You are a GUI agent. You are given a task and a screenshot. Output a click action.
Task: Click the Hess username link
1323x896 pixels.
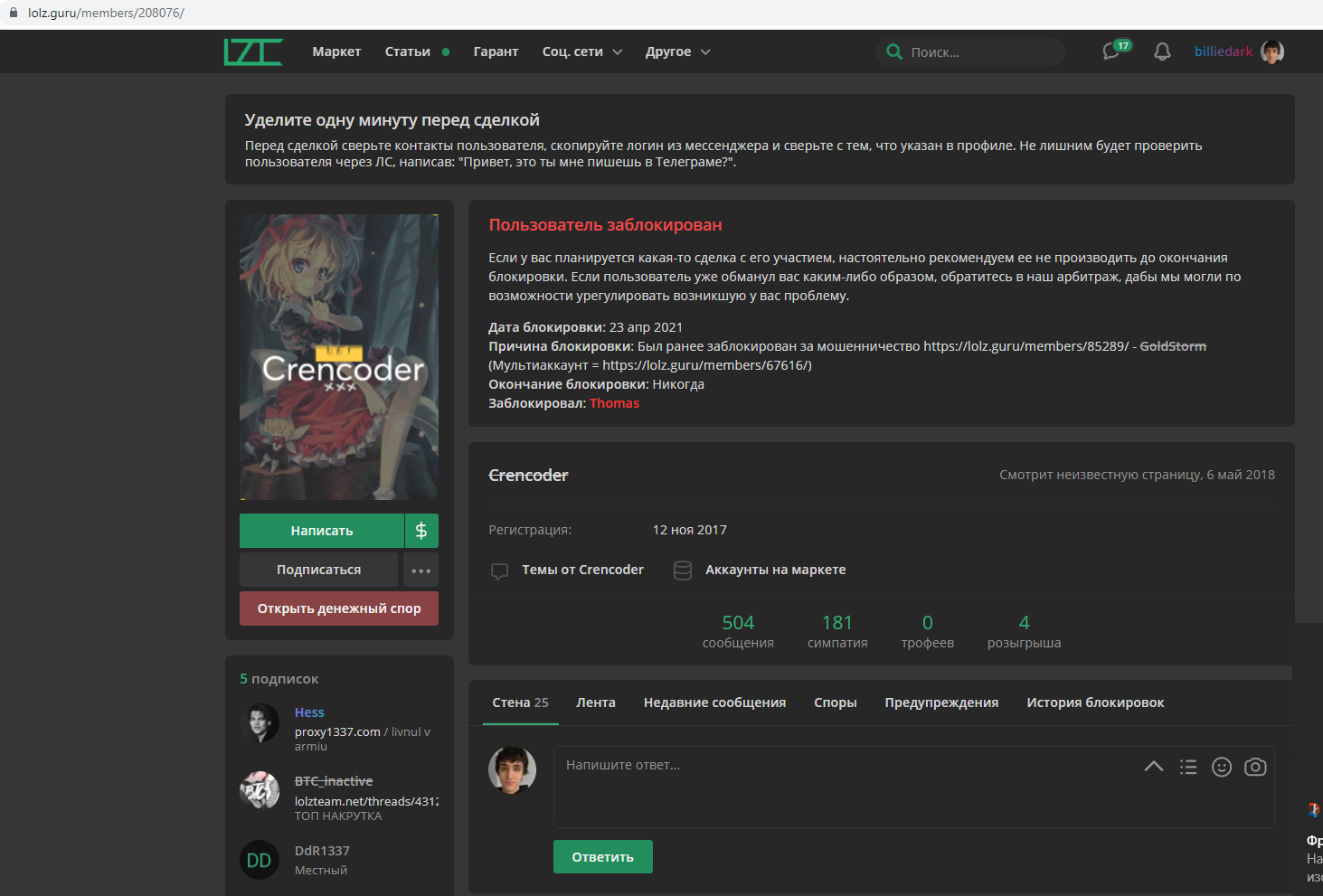[x=309, y=712]
